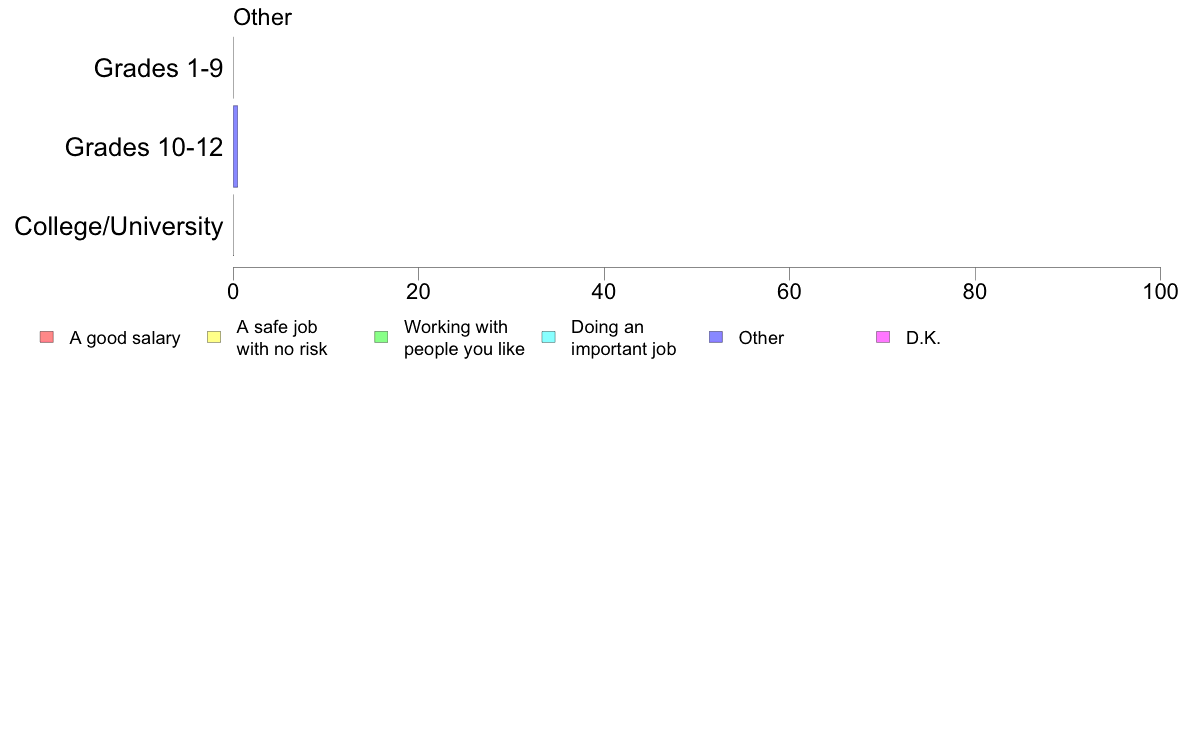Click the 60 tick on the x-axis
The height and width of the screenshot is (736, 1188).
pyautogui.click(x=789, y=292)
